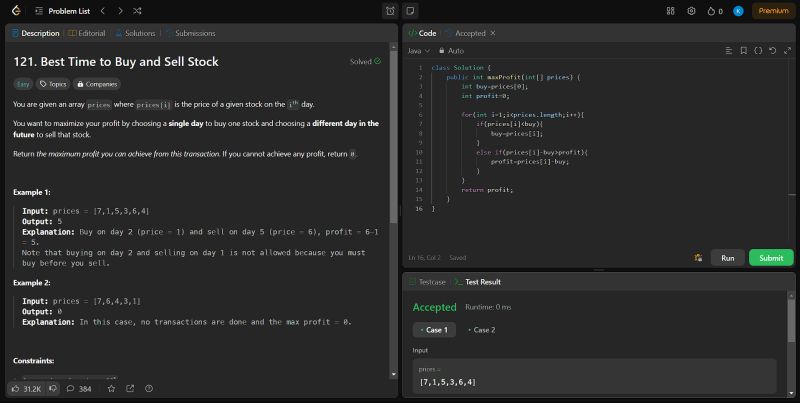
Task: Click the description panel vertical scrollbar
Action: [x=394, y=130]
